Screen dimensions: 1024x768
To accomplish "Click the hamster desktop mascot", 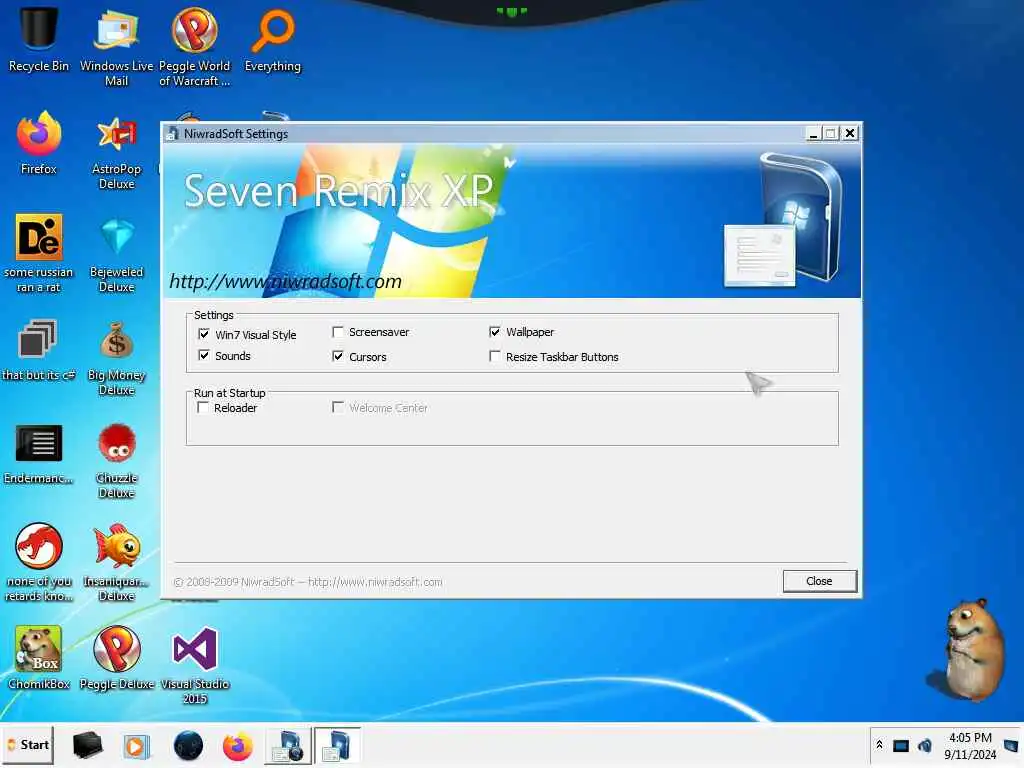I will 972,649.
